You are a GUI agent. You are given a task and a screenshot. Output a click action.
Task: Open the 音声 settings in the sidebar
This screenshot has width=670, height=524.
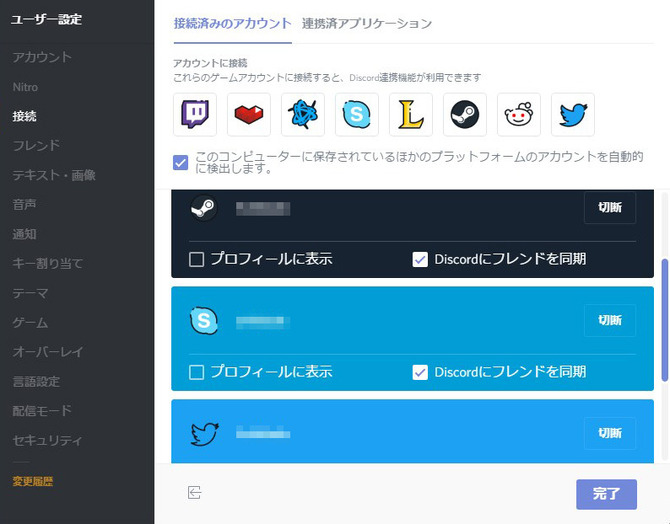(x=25, y=204)
